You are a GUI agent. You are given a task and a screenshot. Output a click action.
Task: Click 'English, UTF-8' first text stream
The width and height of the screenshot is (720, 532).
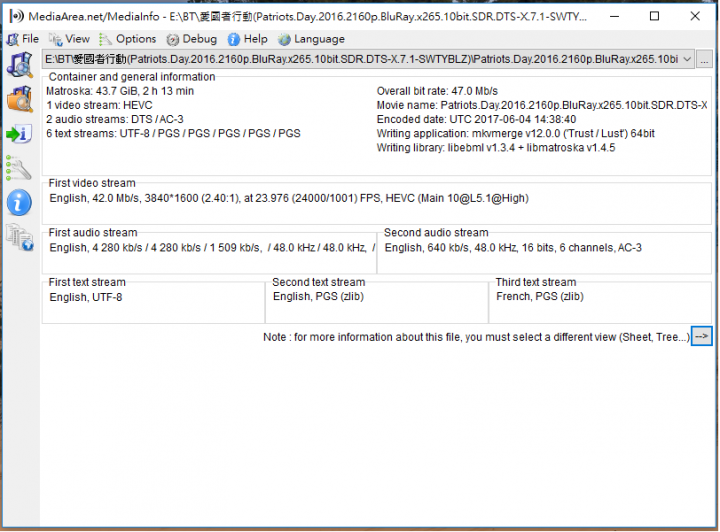86,297
